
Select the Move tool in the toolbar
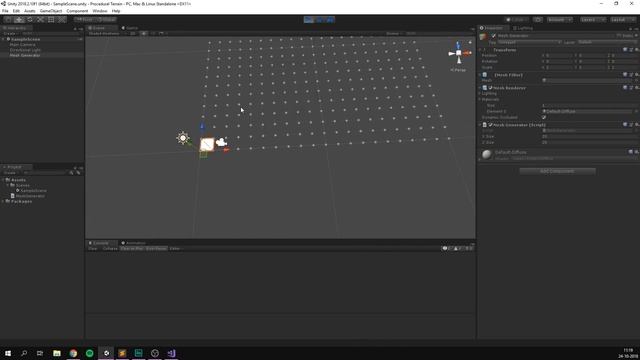coord(19,20)
